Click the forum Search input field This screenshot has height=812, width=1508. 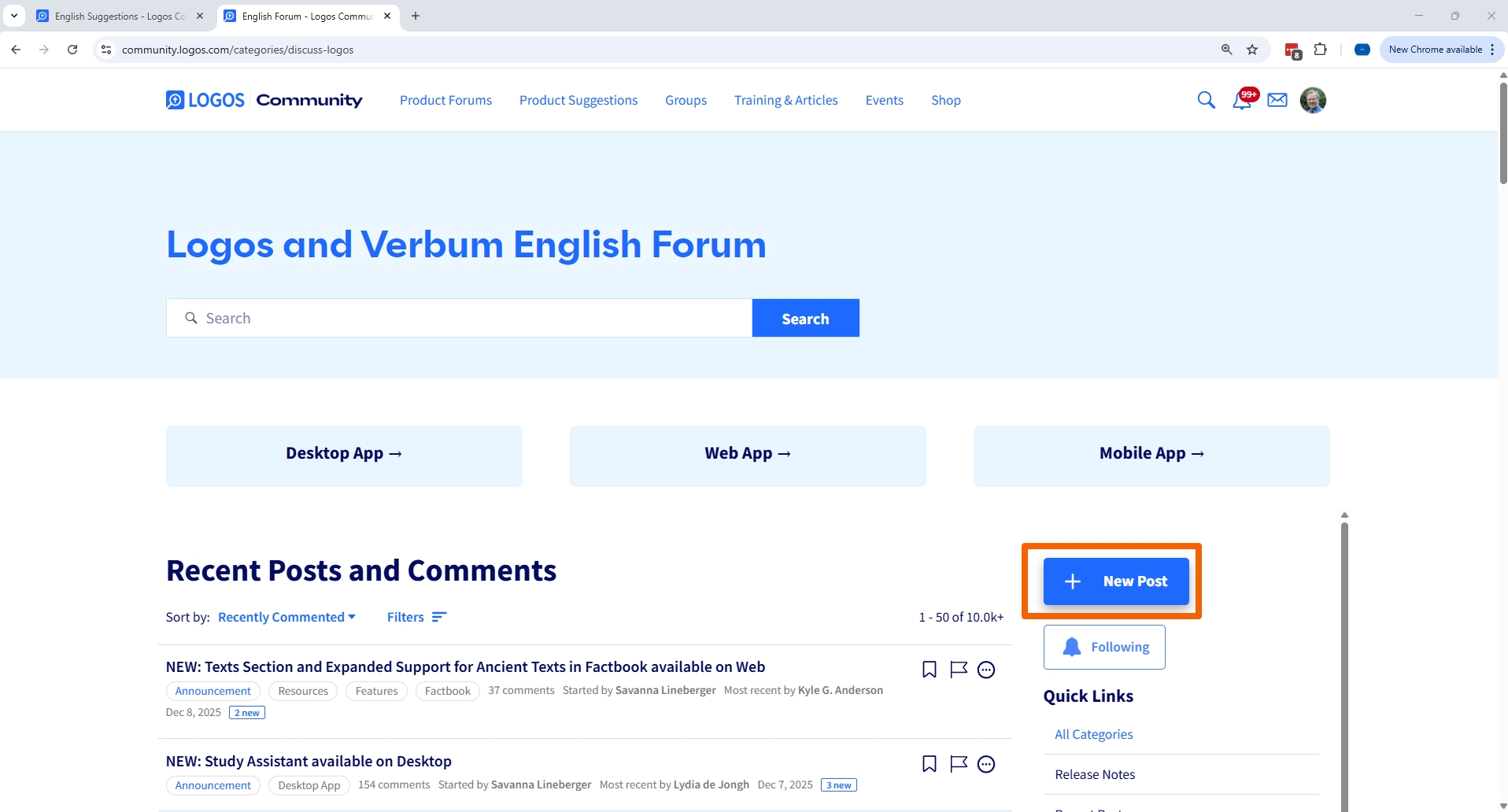(459, 318)
